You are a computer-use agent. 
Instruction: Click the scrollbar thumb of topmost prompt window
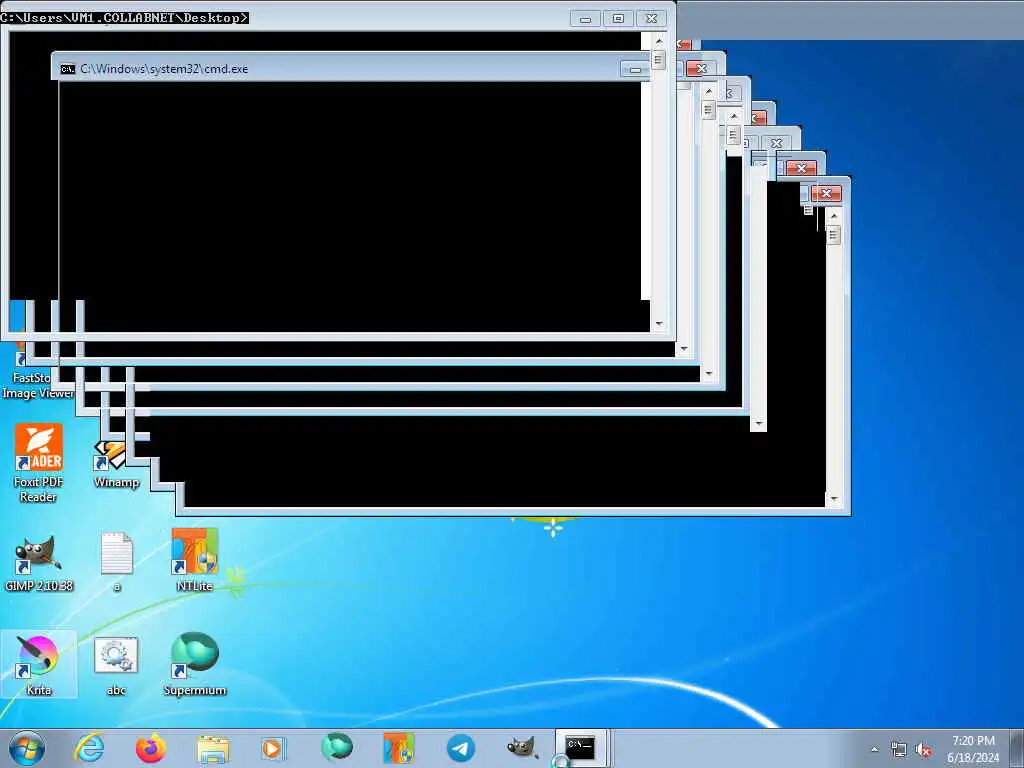(x=658, y=60)
